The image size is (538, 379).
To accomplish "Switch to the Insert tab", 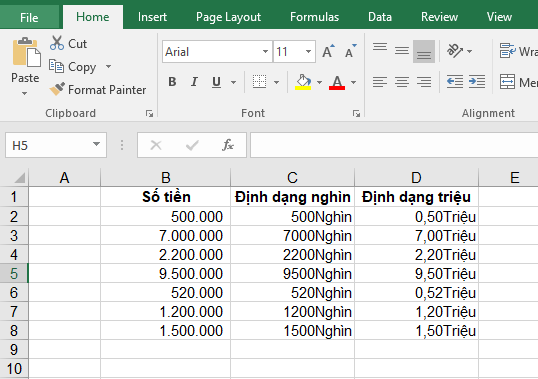I will (152, 17).
